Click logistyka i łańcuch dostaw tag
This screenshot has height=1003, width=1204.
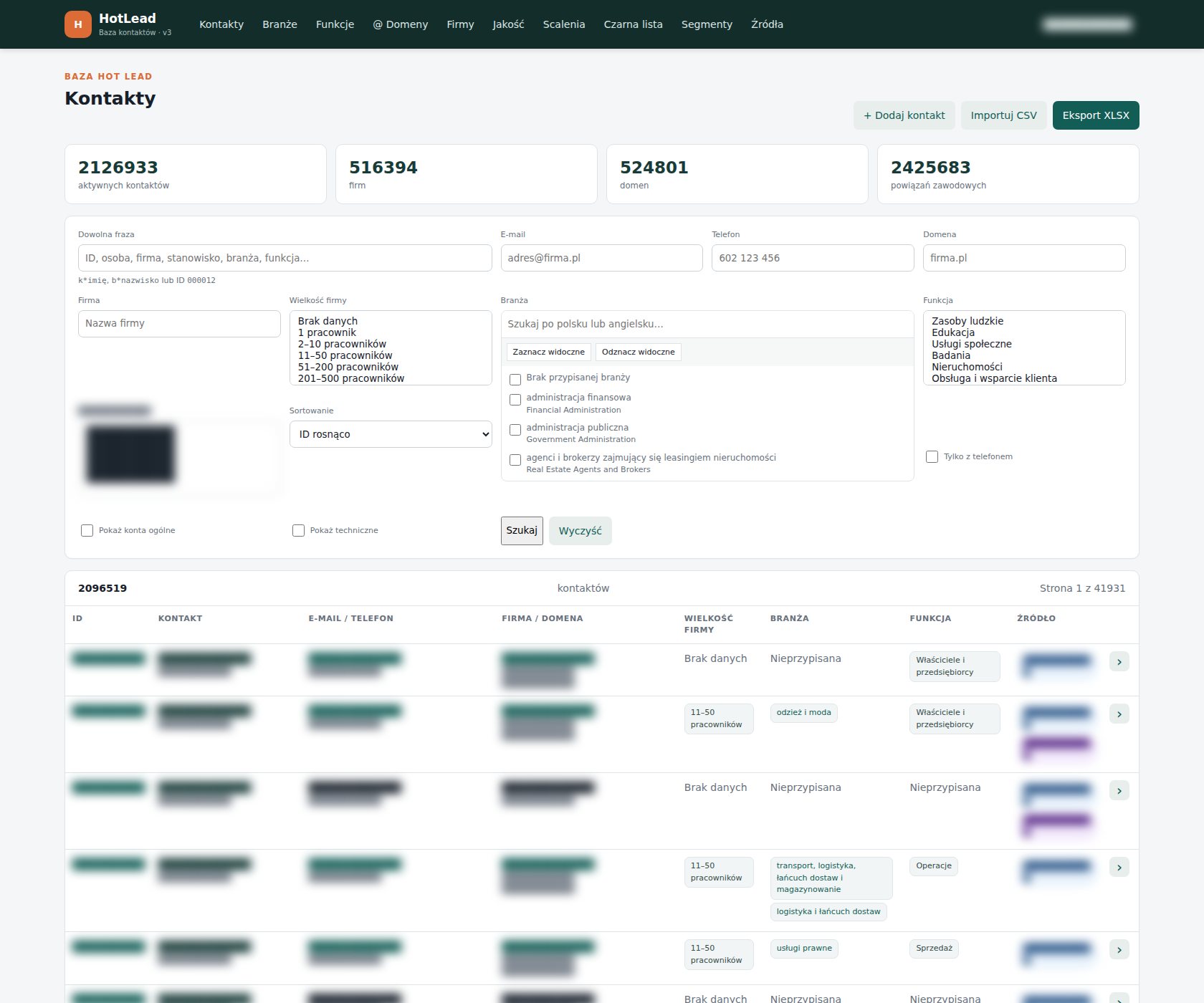(x=828, y=911)
